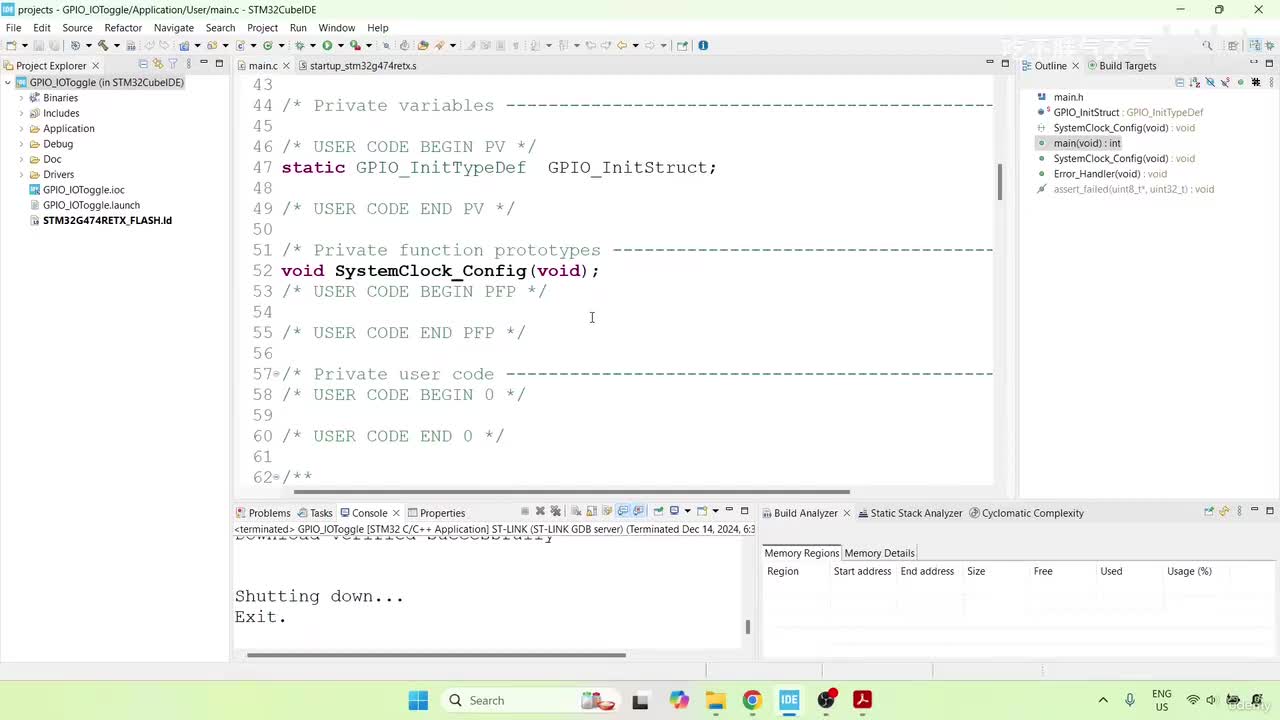1280x720 pixels.
Task: Switch to the Debug perspective icon
Action: (1271, 45)
